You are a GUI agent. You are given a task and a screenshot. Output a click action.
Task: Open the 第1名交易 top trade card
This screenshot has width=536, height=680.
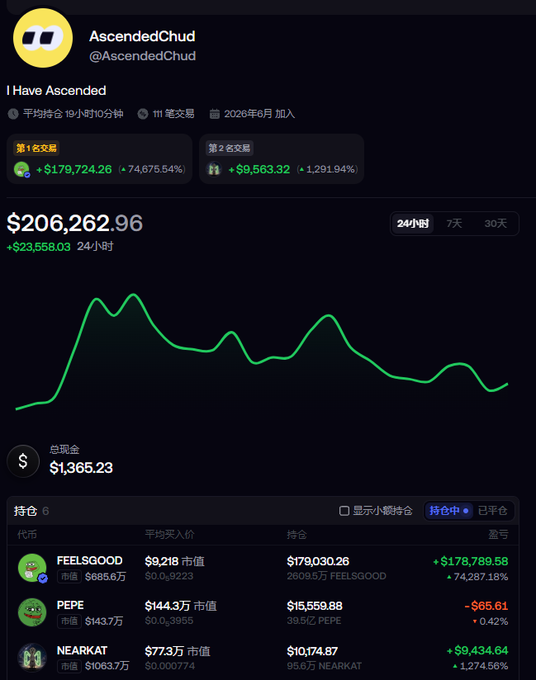[99, 159]
